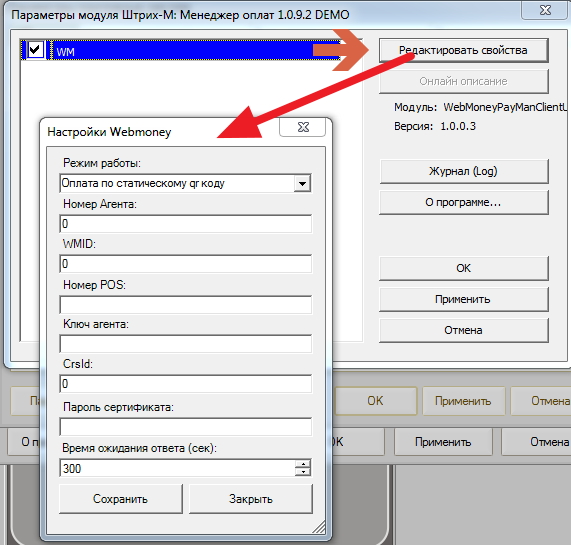Click the Номер POS input field
This screenshot has height=545, width=571.
click(186, 304)
